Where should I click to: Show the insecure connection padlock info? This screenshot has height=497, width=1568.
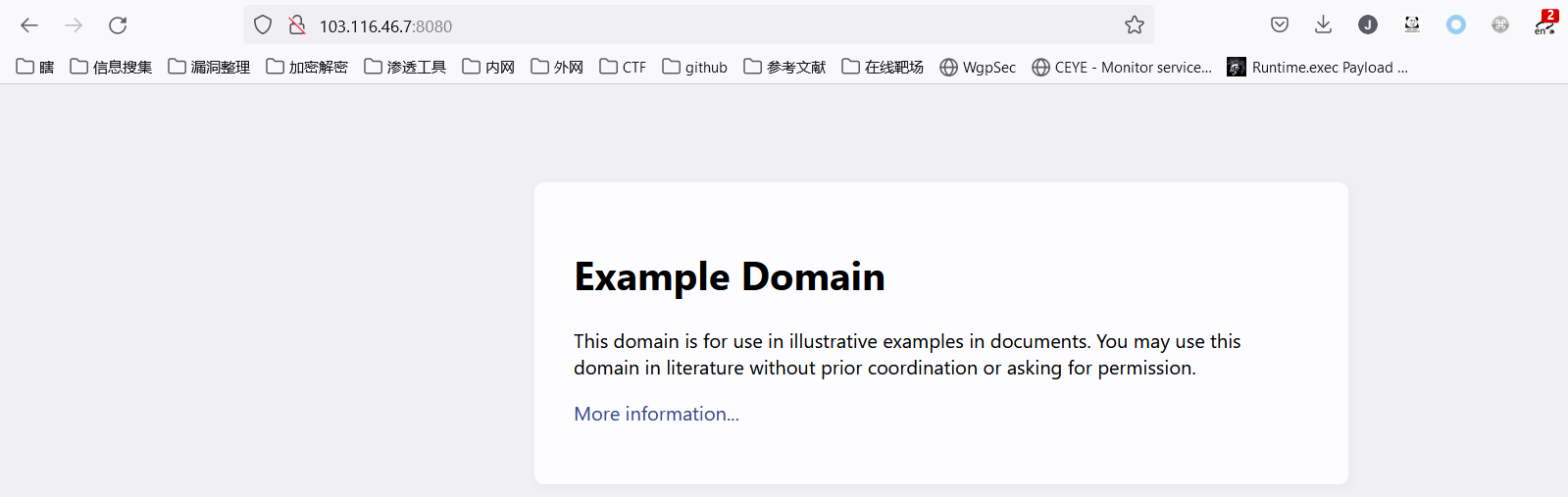(x=297, y=25)
